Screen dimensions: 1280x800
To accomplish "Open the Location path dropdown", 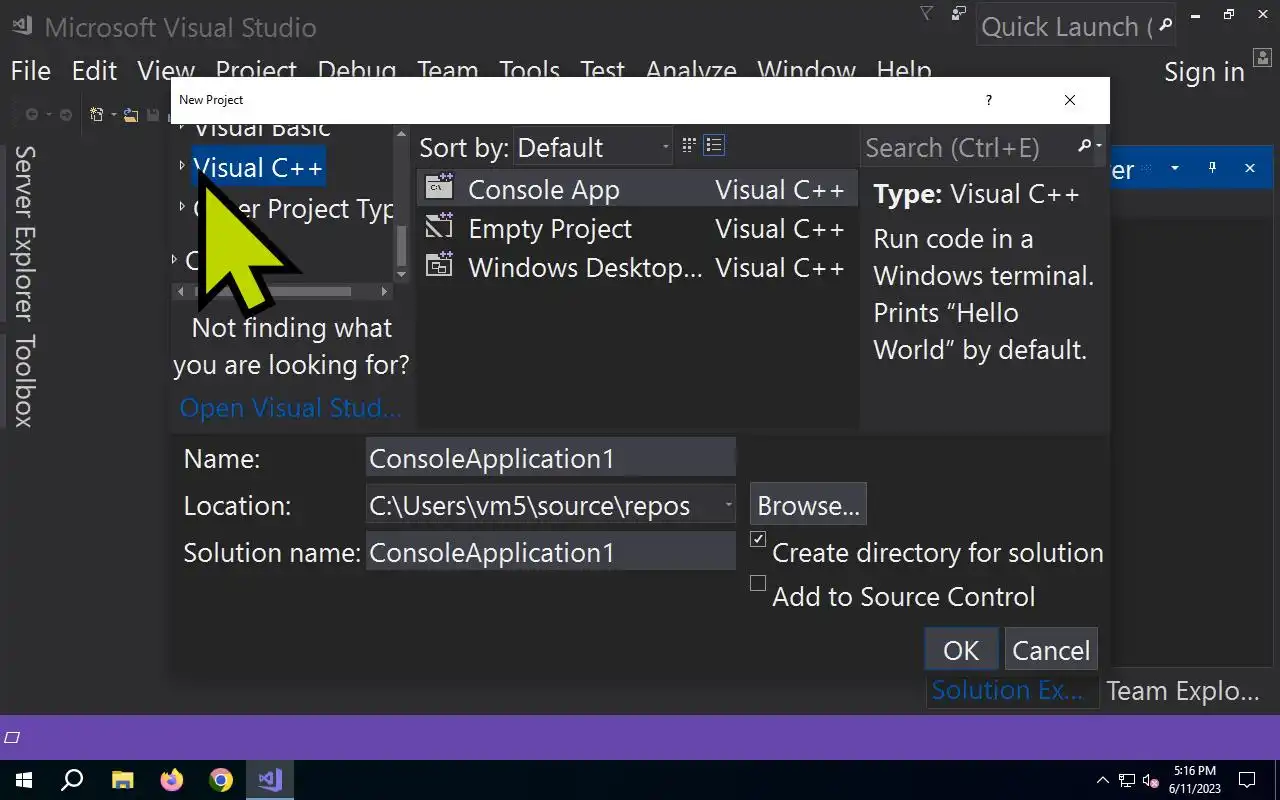I will point(729,505).
